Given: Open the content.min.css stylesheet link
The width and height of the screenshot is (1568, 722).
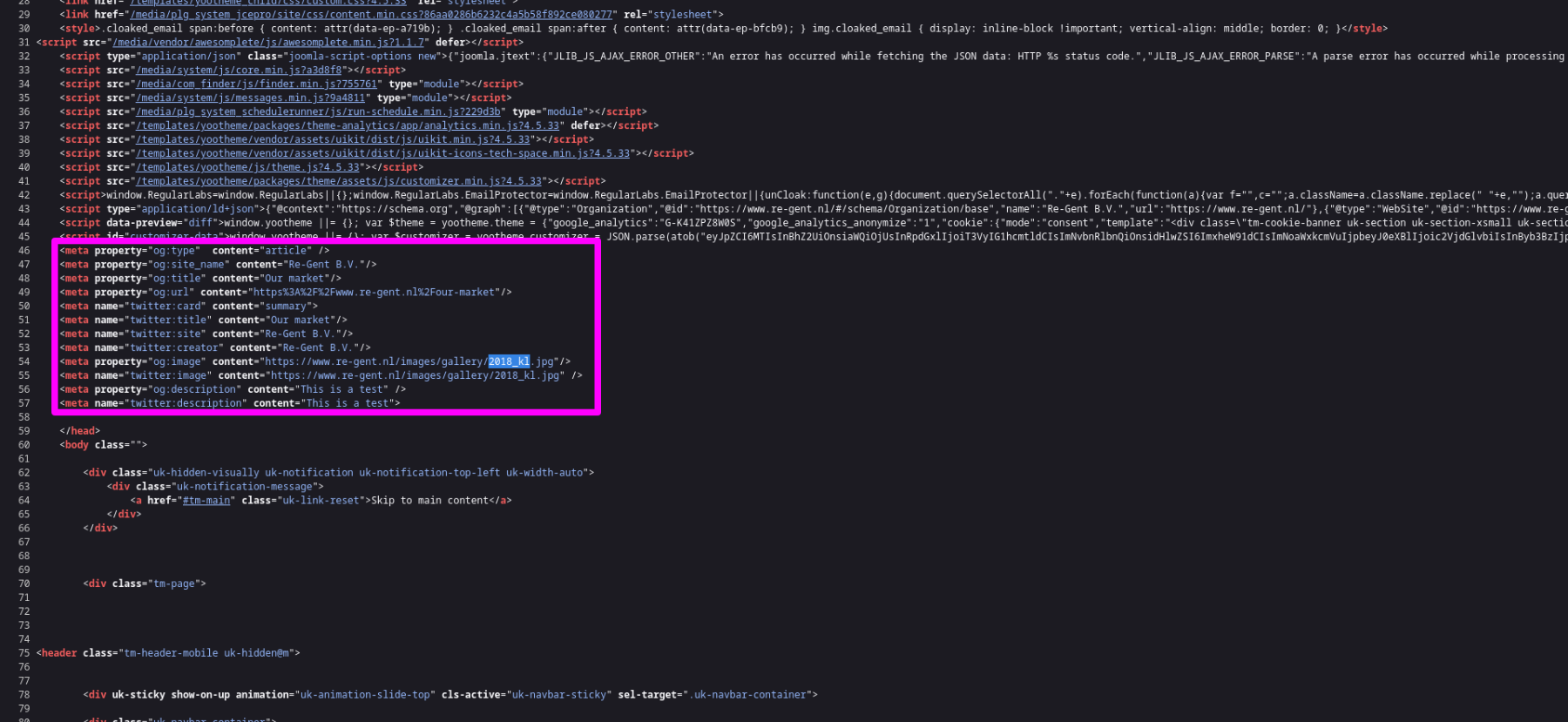Looking at the screenshot, I should coord(373,15).
